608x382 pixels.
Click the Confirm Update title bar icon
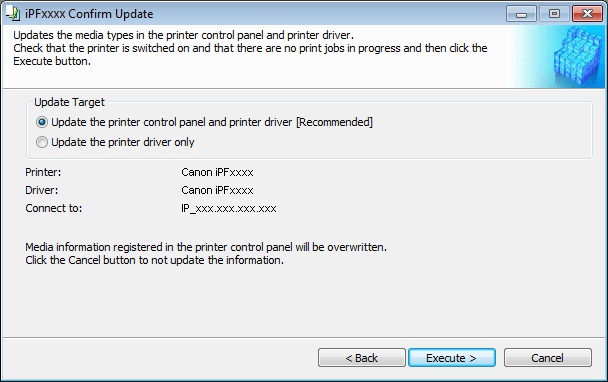pos(13,14)
